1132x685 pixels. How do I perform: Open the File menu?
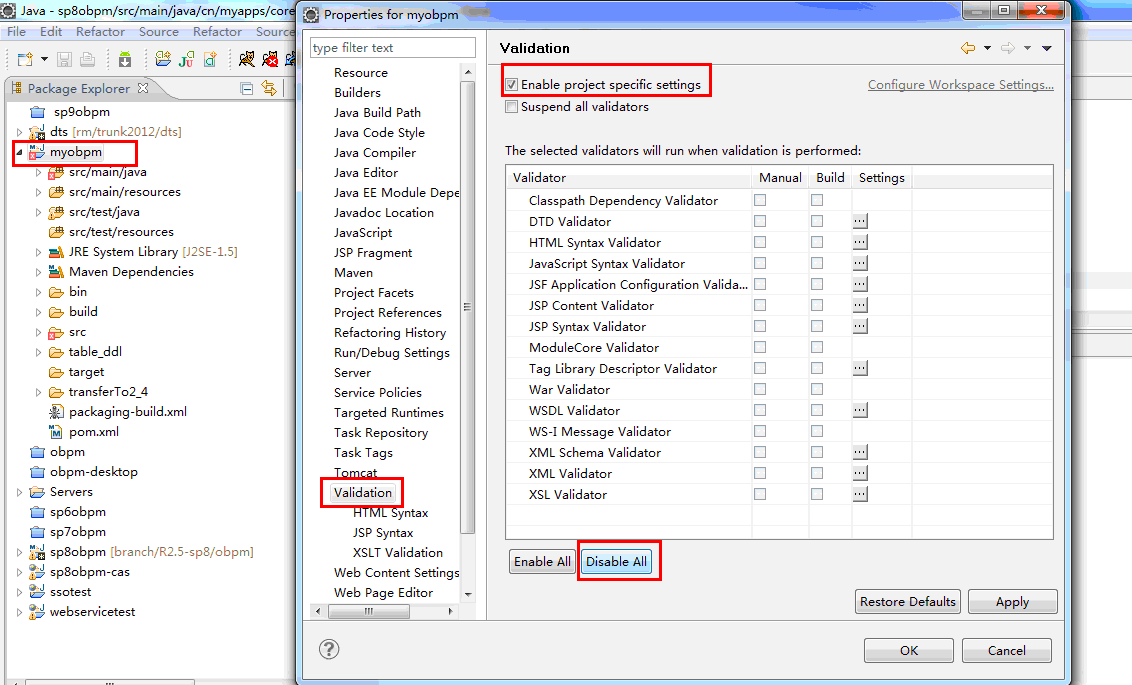[16, 32]
